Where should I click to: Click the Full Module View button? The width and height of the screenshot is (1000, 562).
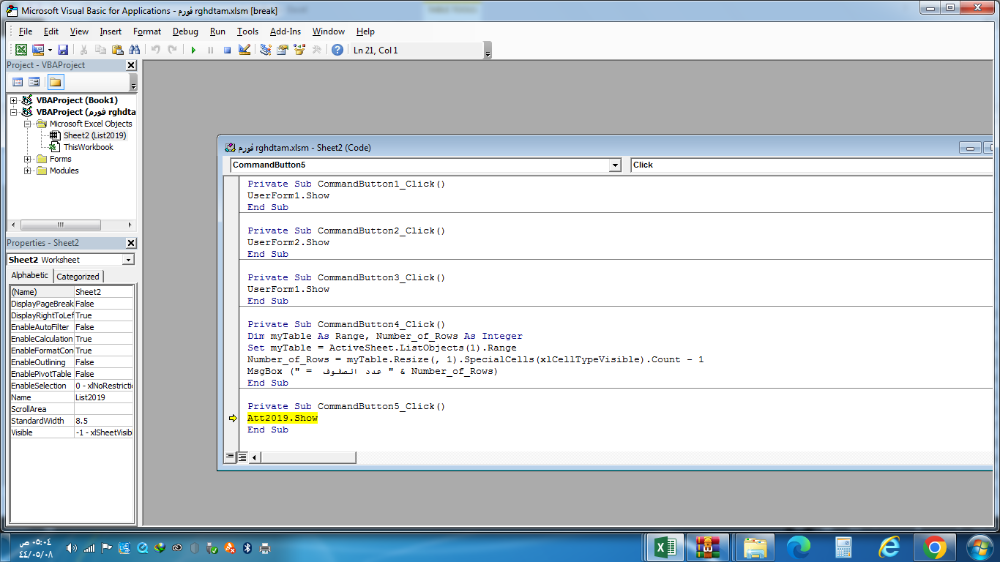(242, 457)
